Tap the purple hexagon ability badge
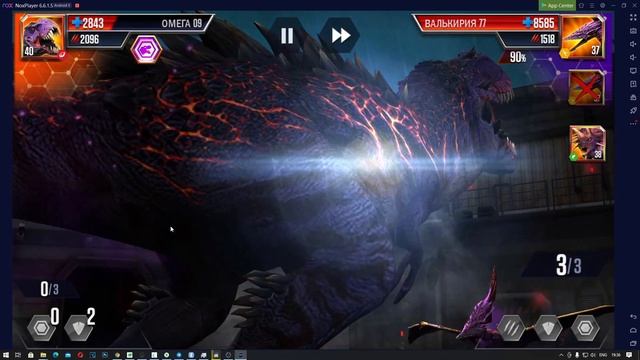Screen dimensions: 640x360 [x=147, y=50]
